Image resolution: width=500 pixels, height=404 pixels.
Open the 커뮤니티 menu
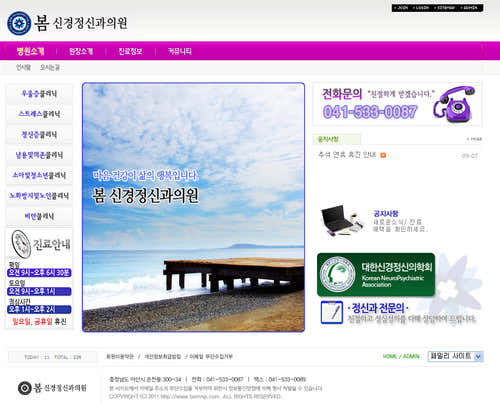[x=180, y=51]
